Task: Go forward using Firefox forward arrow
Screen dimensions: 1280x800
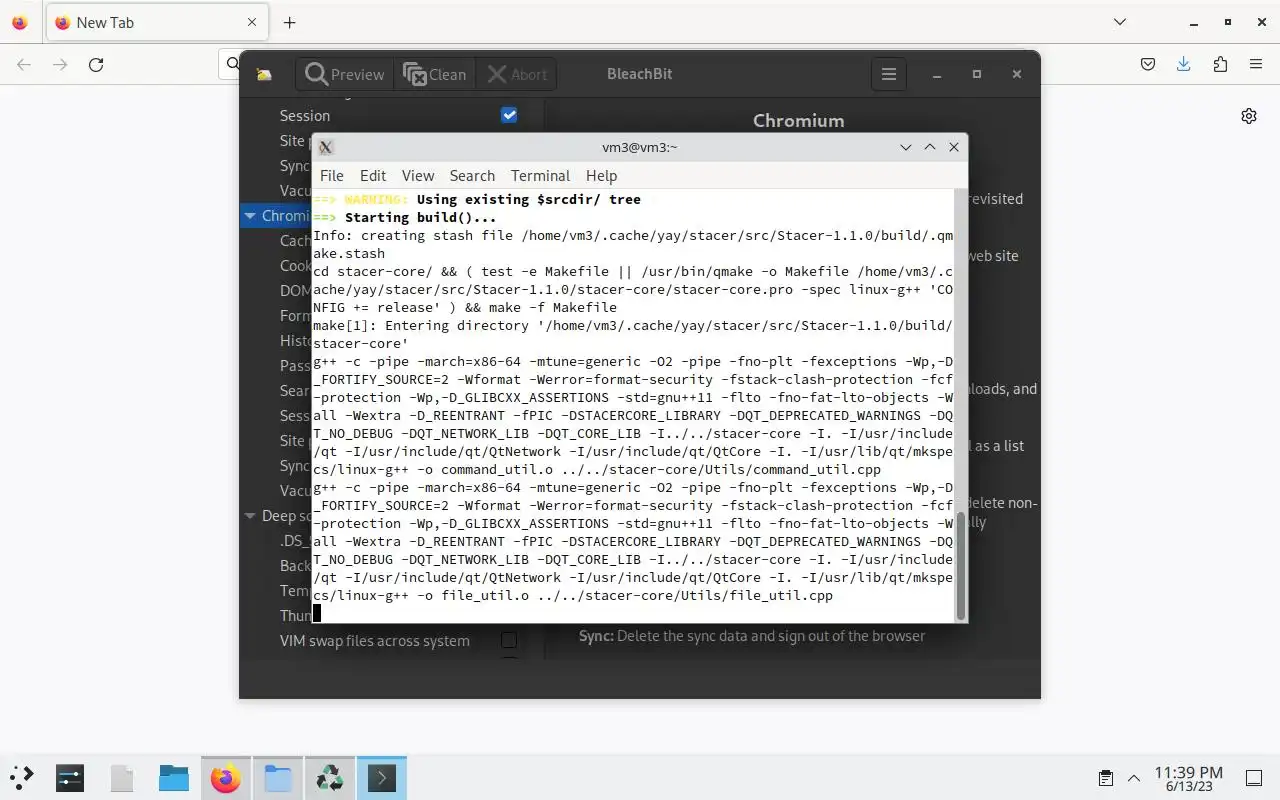Action: tap(60, 64)
